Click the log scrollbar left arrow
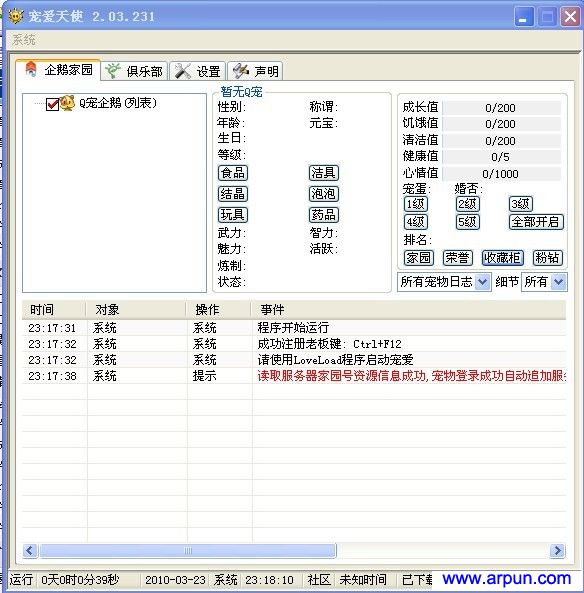 click(30, 551)
